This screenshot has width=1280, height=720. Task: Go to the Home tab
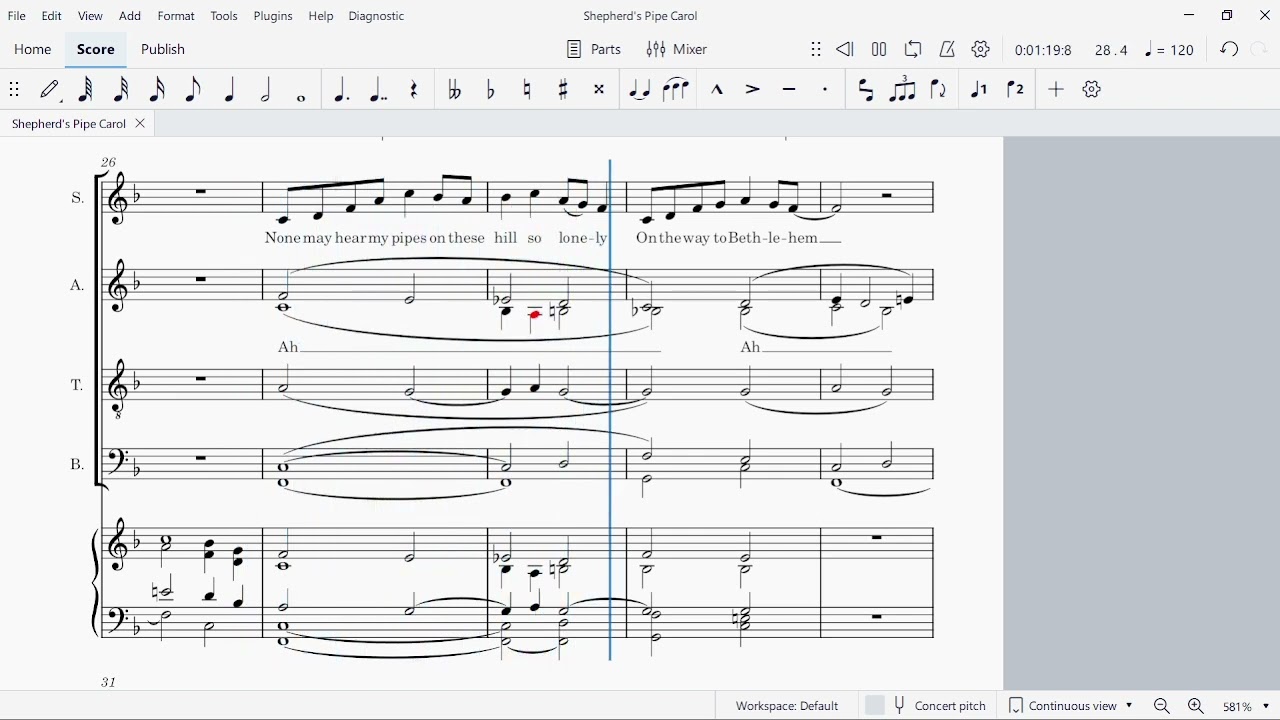(33, 49)
